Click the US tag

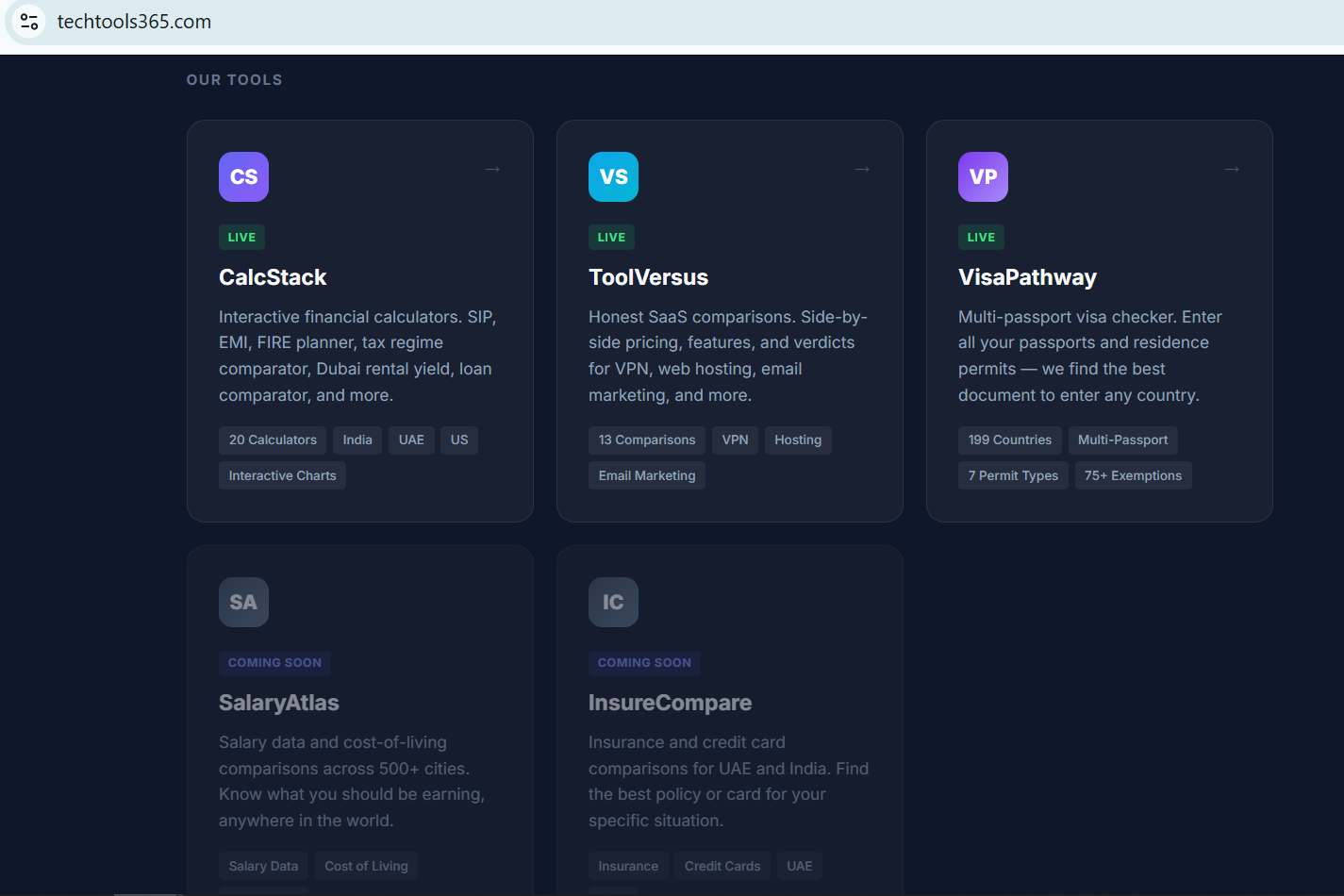[459, 440]
